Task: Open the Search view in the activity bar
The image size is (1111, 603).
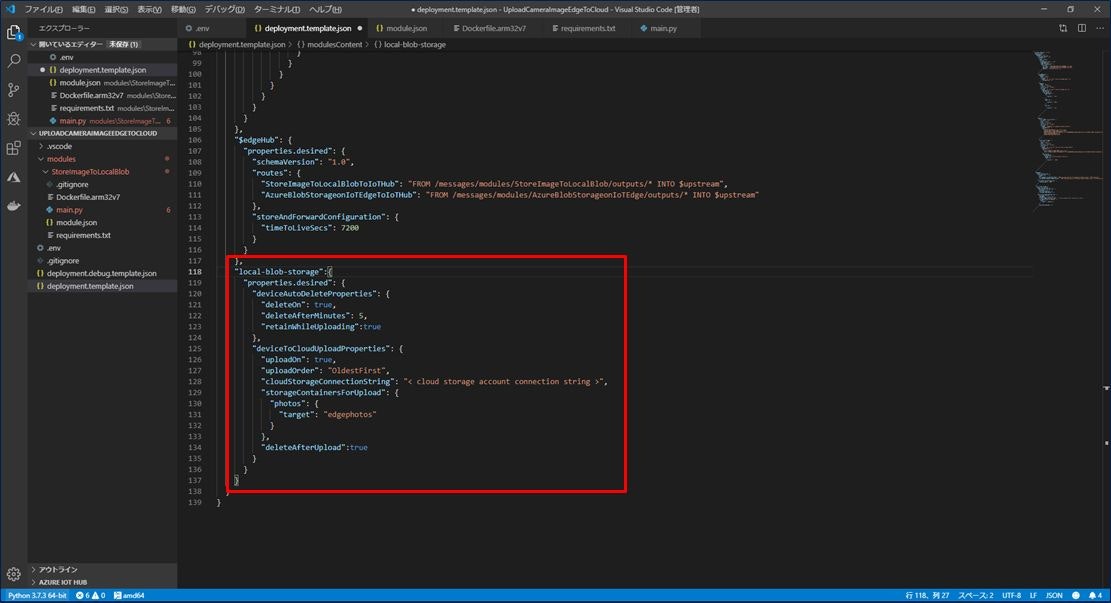Action: 13,60
